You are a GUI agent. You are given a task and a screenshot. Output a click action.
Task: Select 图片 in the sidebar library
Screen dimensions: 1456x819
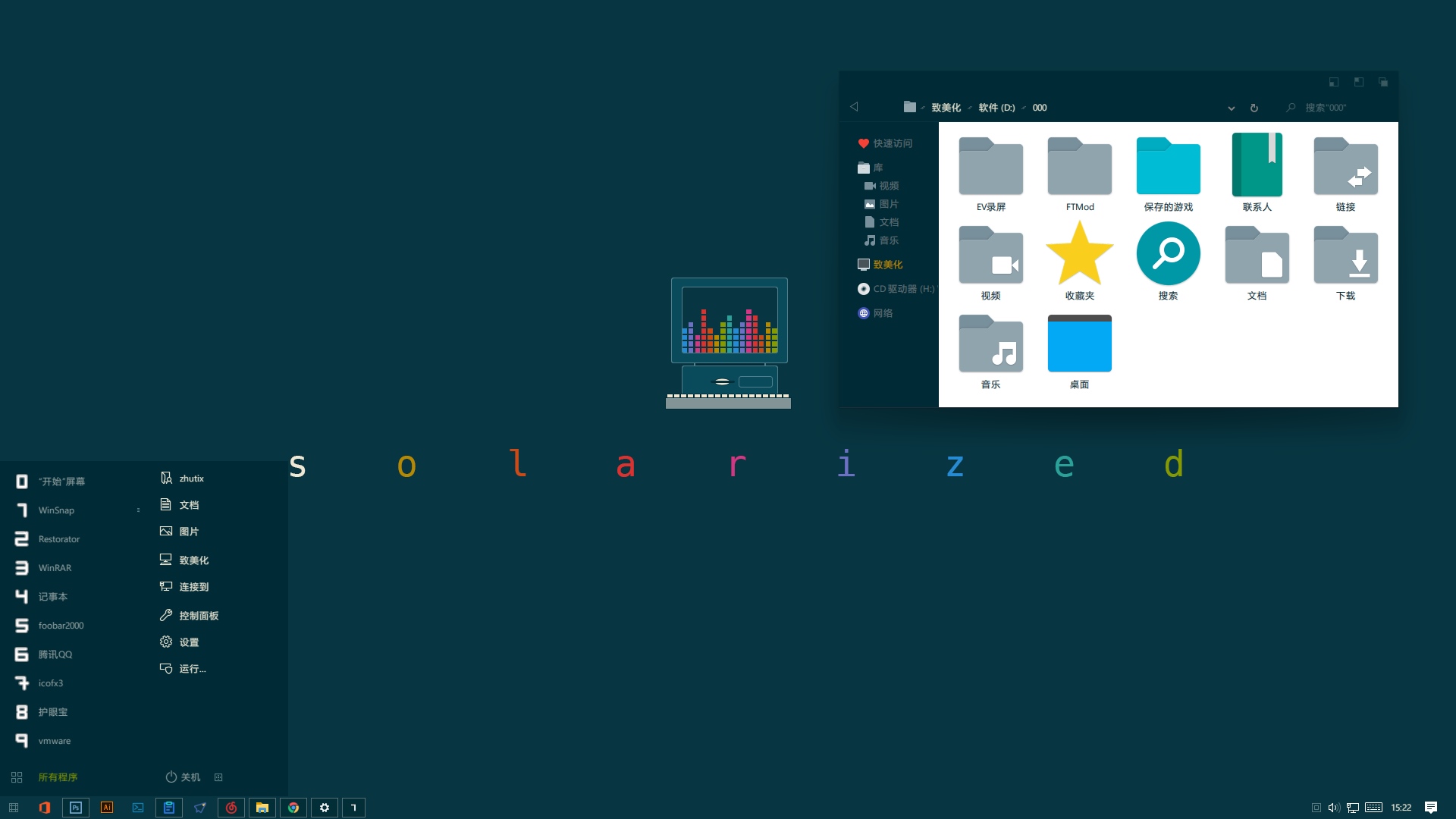click(882, 204)
